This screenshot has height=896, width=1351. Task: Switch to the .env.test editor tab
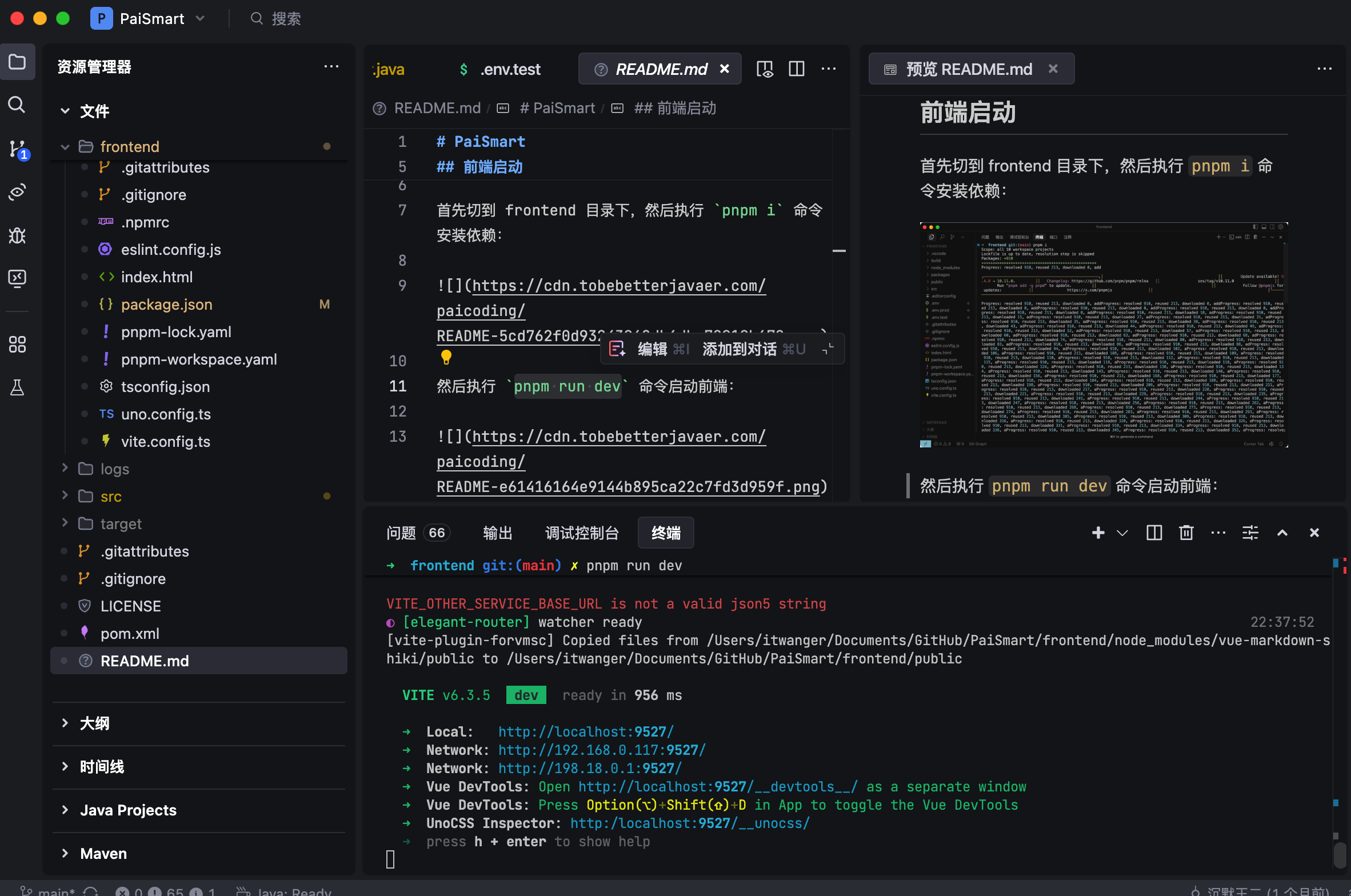(x=510, y=69)
